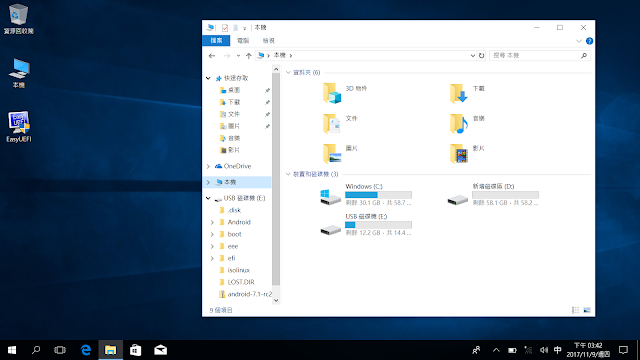640x360 pixels.
Task: Click the File Explorer taskbar button
Action: pyautogui.click(x=111, y=350)
